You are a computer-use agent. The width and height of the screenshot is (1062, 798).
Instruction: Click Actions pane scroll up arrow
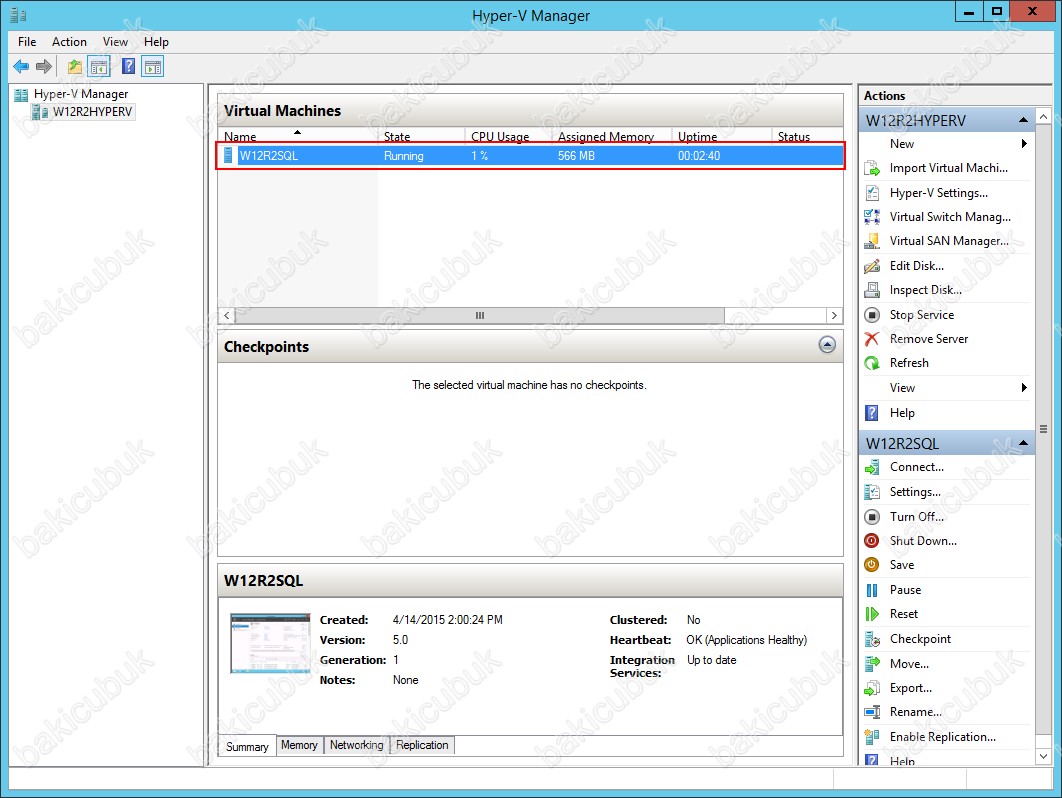point(1044,117)
